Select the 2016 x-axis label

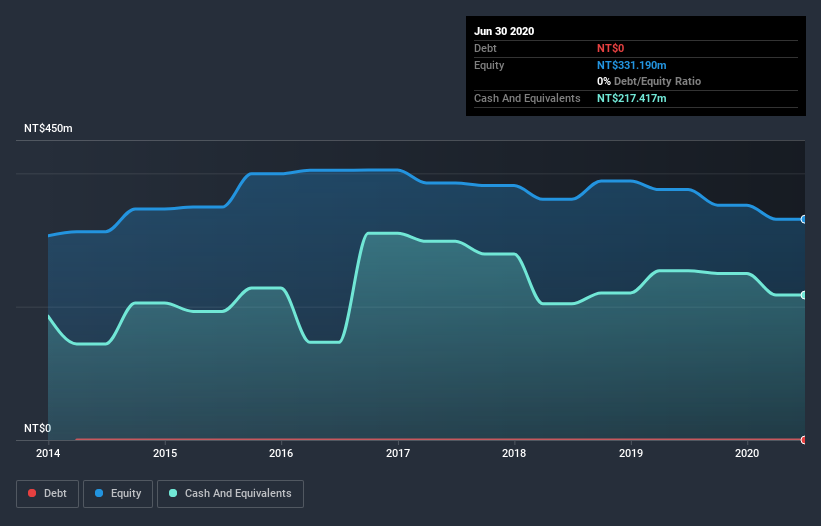pos(281,453)
